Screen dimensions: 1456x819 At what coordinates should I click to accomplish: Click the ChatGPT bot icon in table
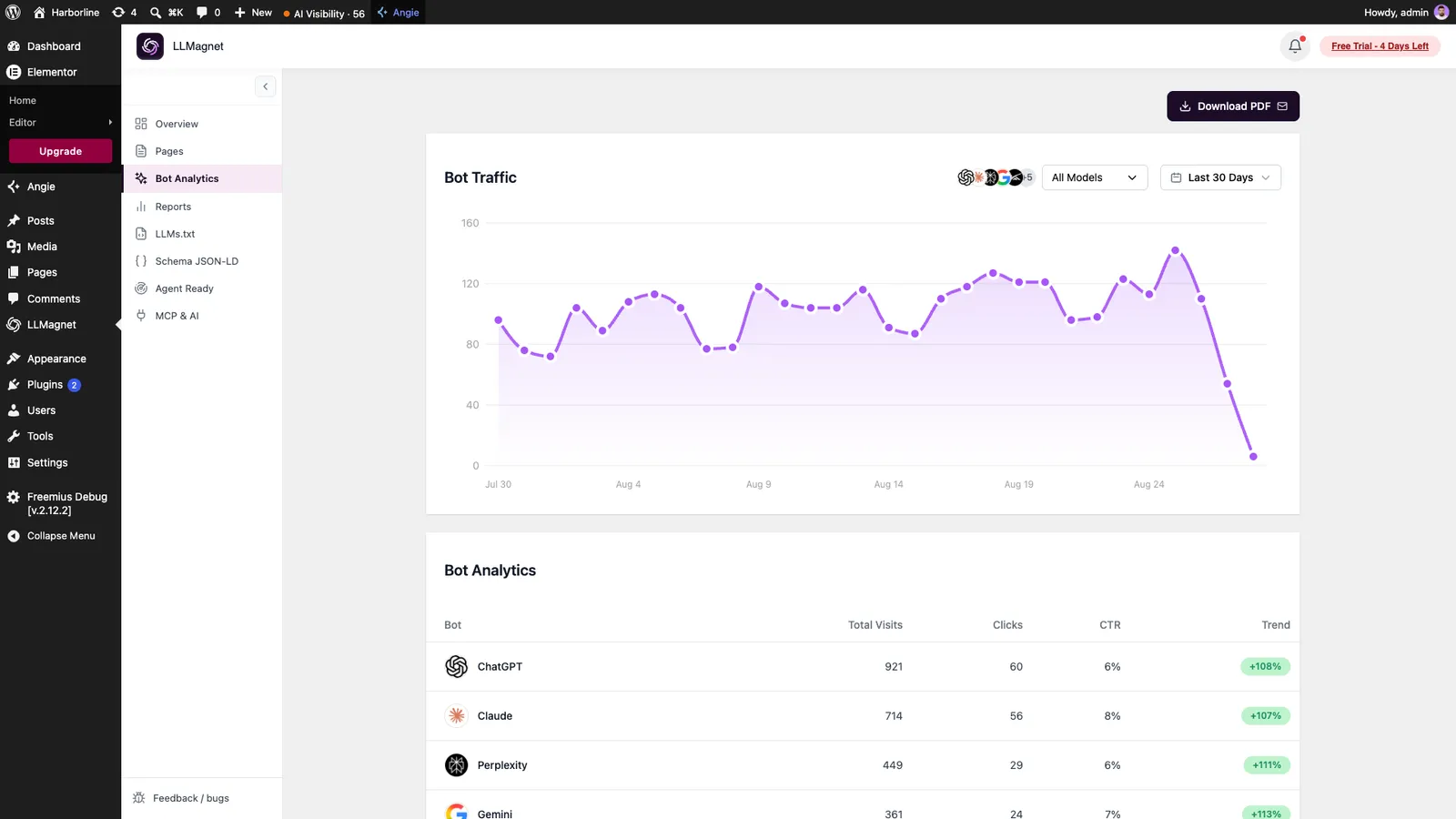click(x=456, y=666)
